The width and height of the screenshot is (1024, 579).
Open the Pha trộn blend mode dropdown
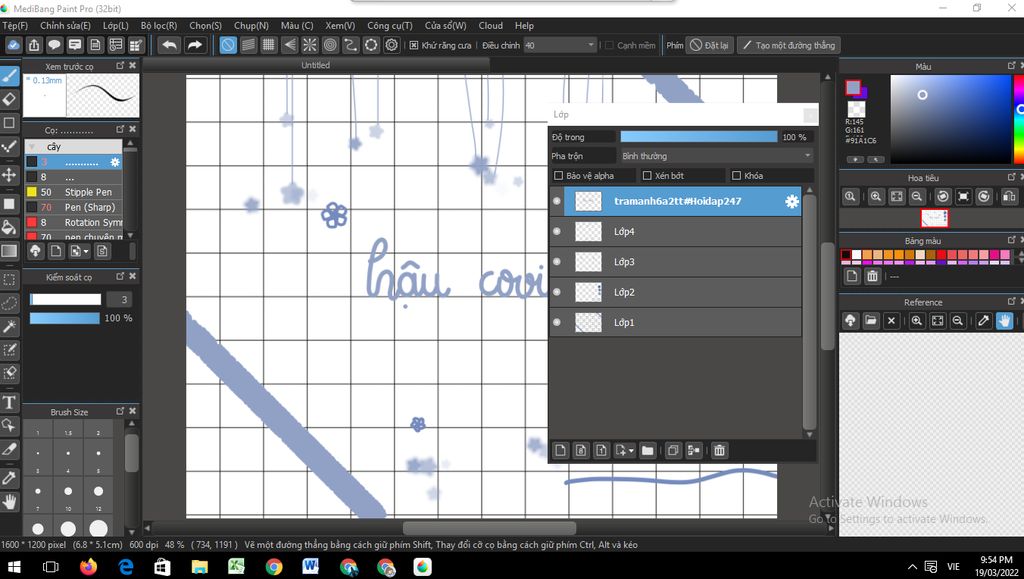click(715, 156)
